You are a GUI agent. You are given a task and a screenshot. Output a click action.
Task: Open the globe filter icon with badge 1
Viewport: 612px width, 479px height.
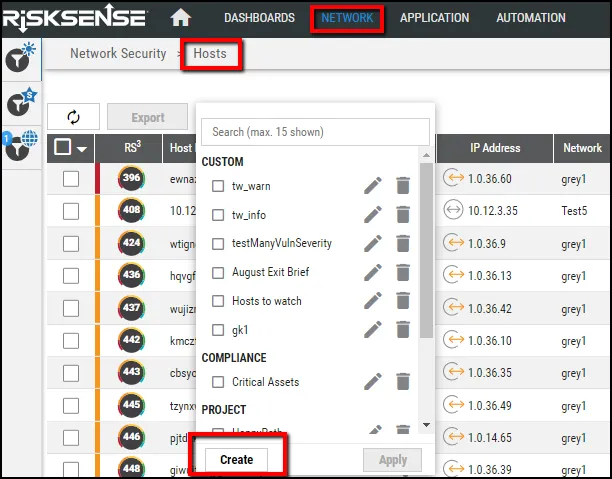coord(20,145)
